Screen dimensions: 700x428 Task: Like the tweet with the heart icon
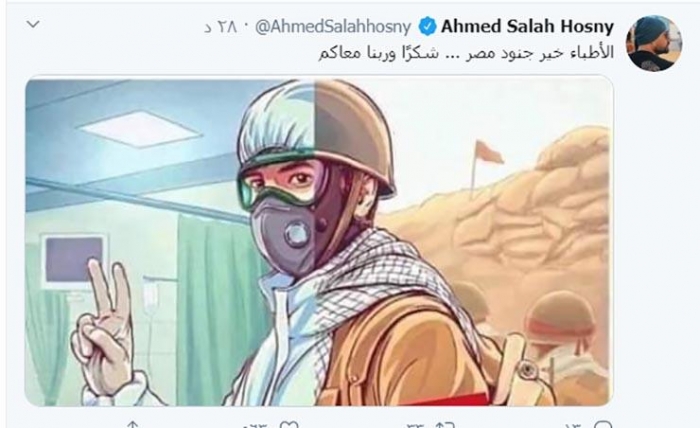(289, 425)
